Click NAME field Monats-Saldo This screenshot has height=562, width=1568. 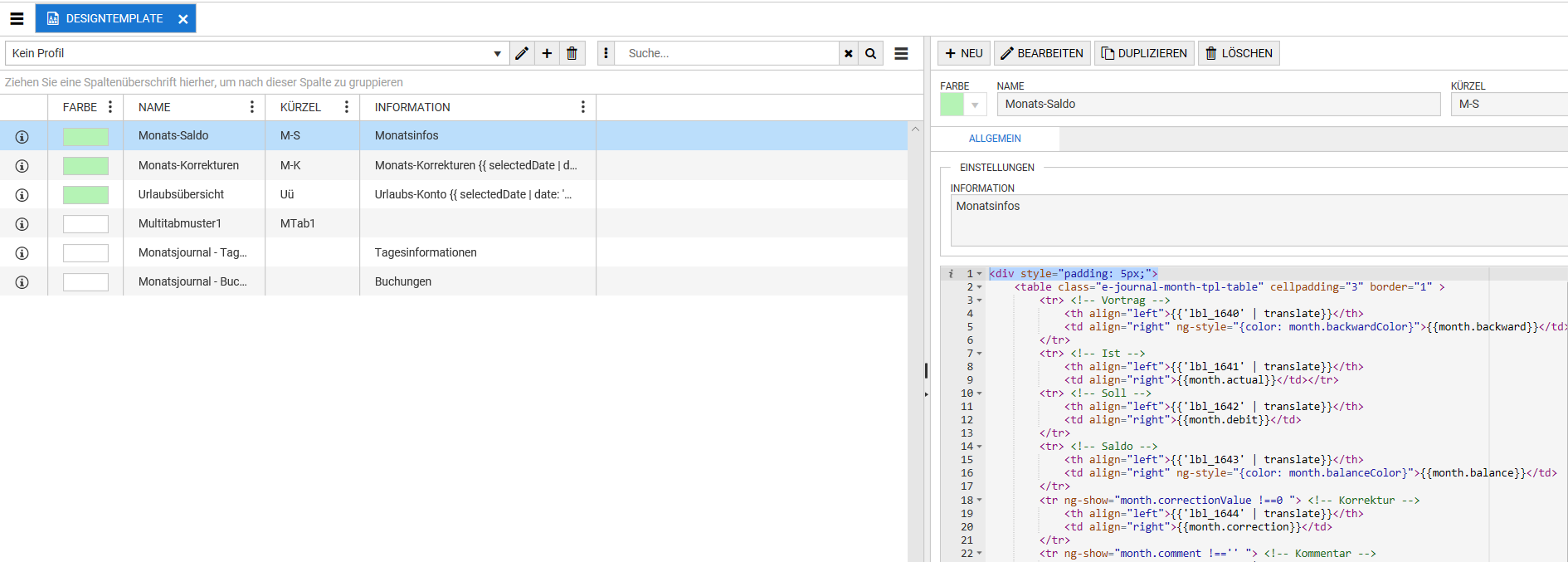click(1219, 104)
